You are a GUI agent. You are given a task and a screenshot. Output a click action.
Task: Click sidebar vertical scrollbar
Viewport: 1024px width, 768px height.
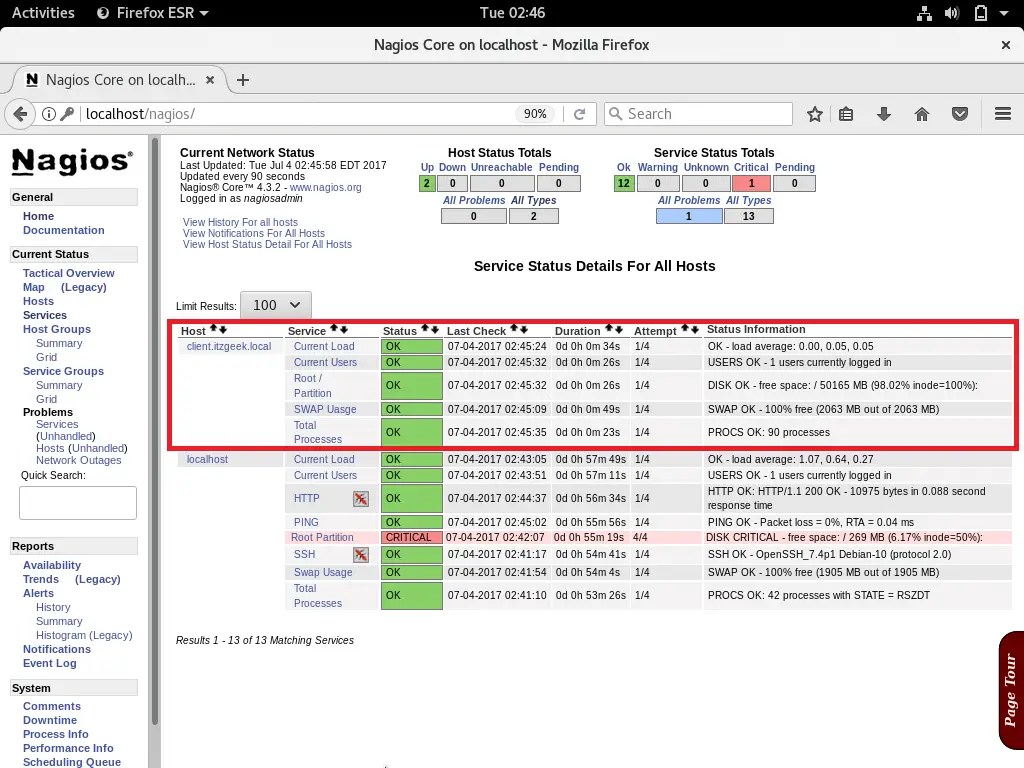155,431
